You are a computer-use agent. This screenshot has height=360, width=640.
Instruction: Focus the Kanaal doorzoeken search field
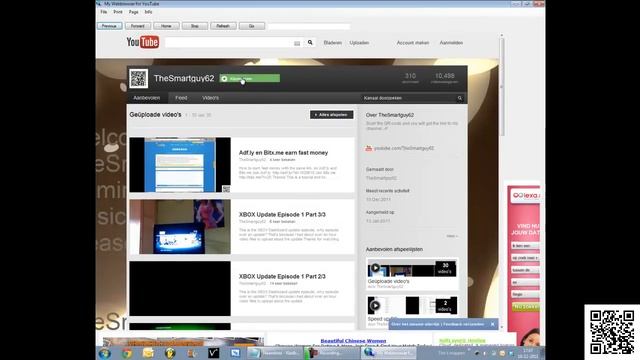[x=409, y=98]
